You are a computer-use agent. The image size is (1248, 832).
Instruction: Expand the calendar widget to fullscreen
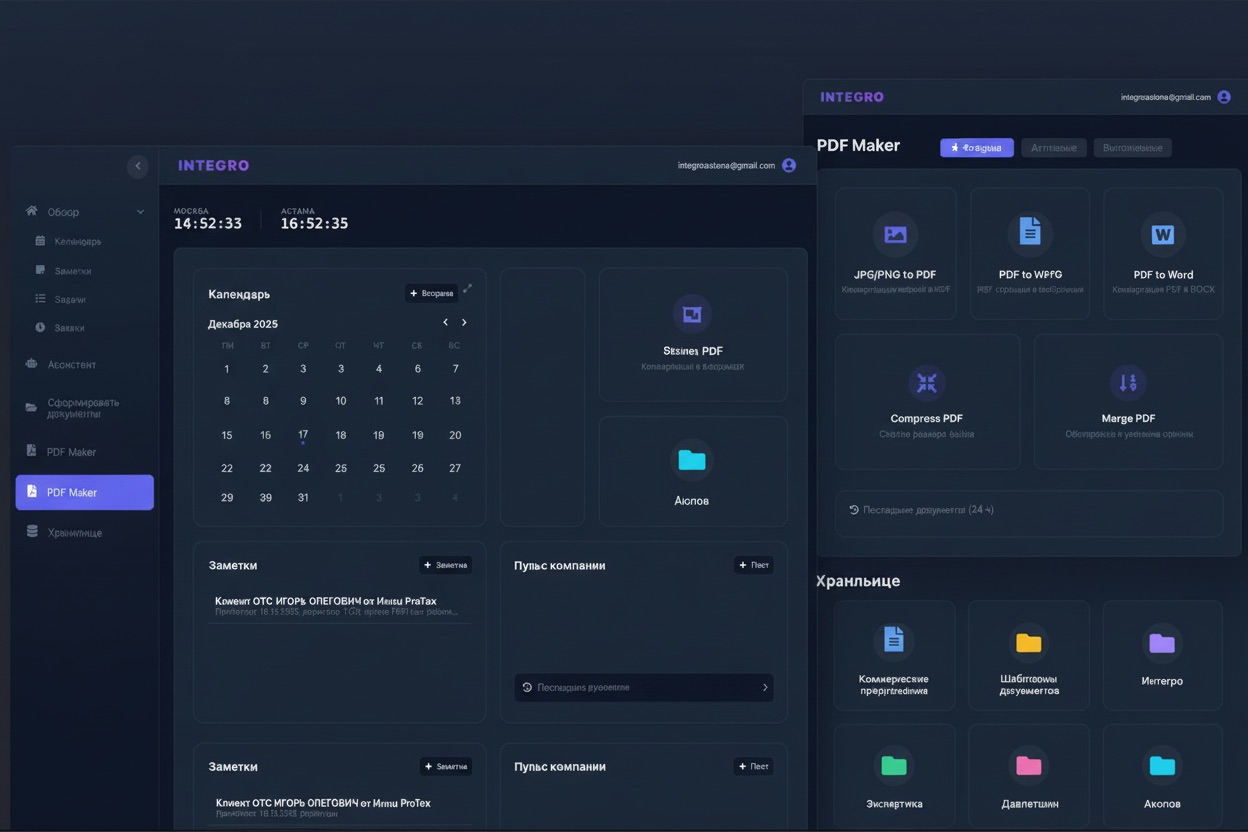point(467,289)
